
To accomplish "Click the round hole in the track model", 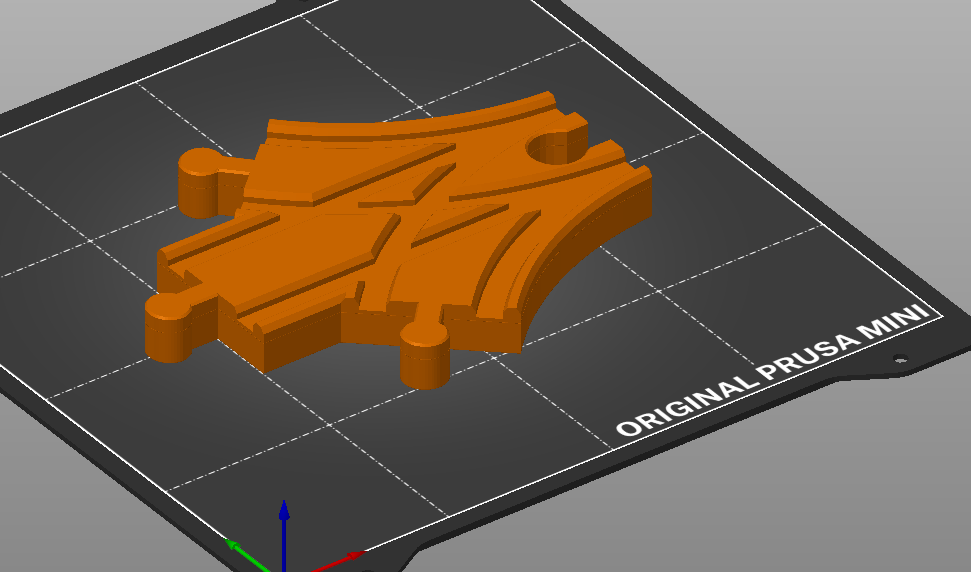I will point(555,147).
